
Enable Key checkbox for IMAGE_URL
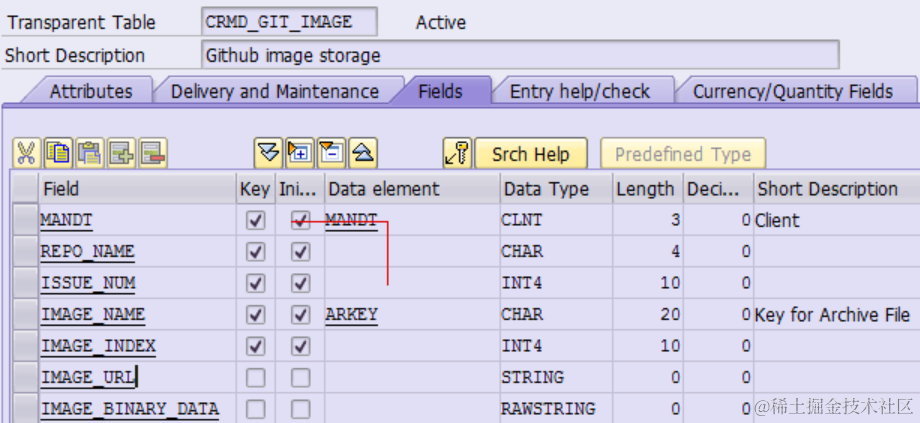[x=255, y=378]
